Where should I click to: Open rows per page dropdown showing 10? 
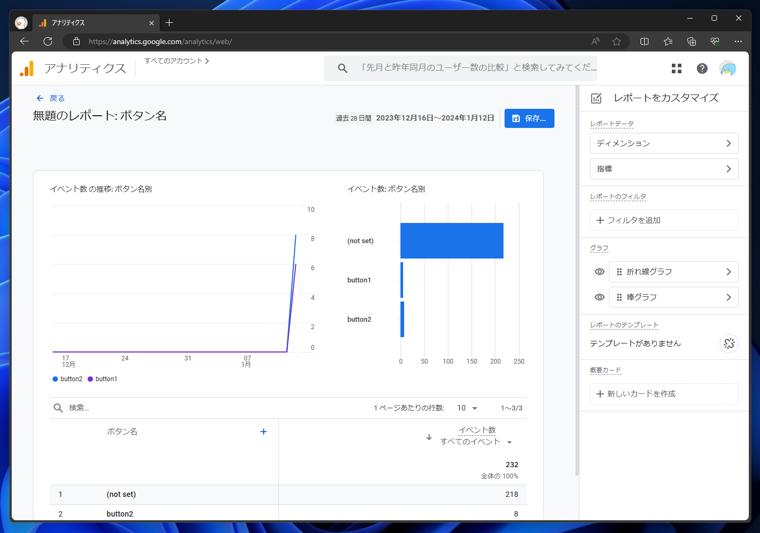(x=467, y=408)
